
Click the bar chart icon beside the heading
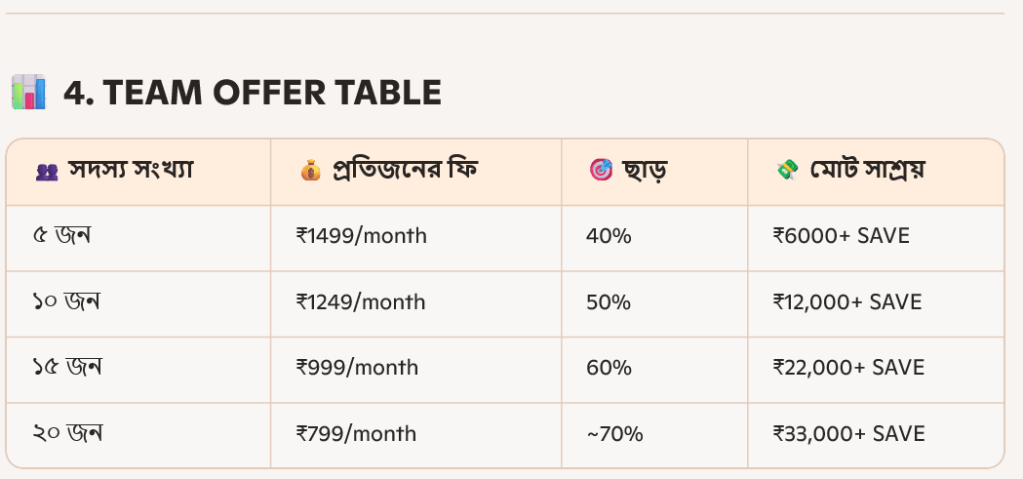click(x=28, y=92)
